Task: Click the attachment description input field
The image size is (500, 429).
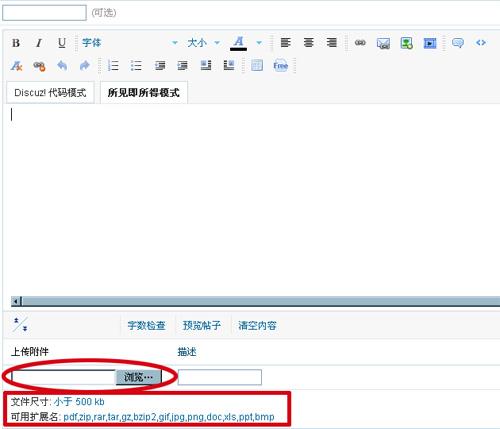Action: tap(220, 377)
